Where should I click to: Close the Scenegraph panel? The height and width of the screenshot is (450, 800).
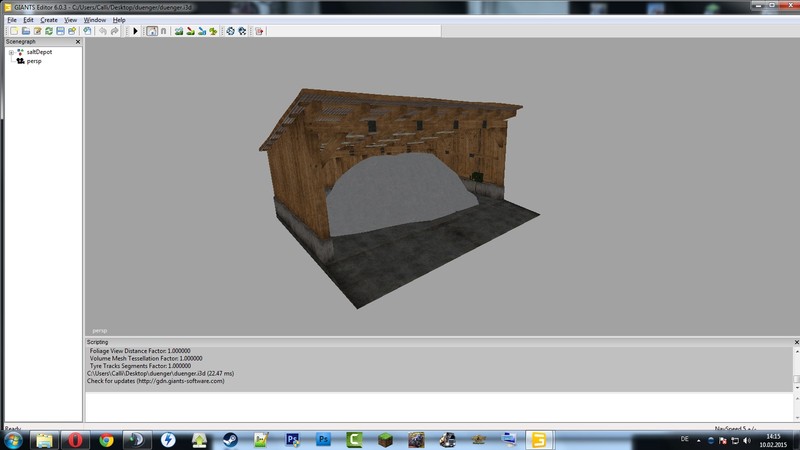coord(78,42)
